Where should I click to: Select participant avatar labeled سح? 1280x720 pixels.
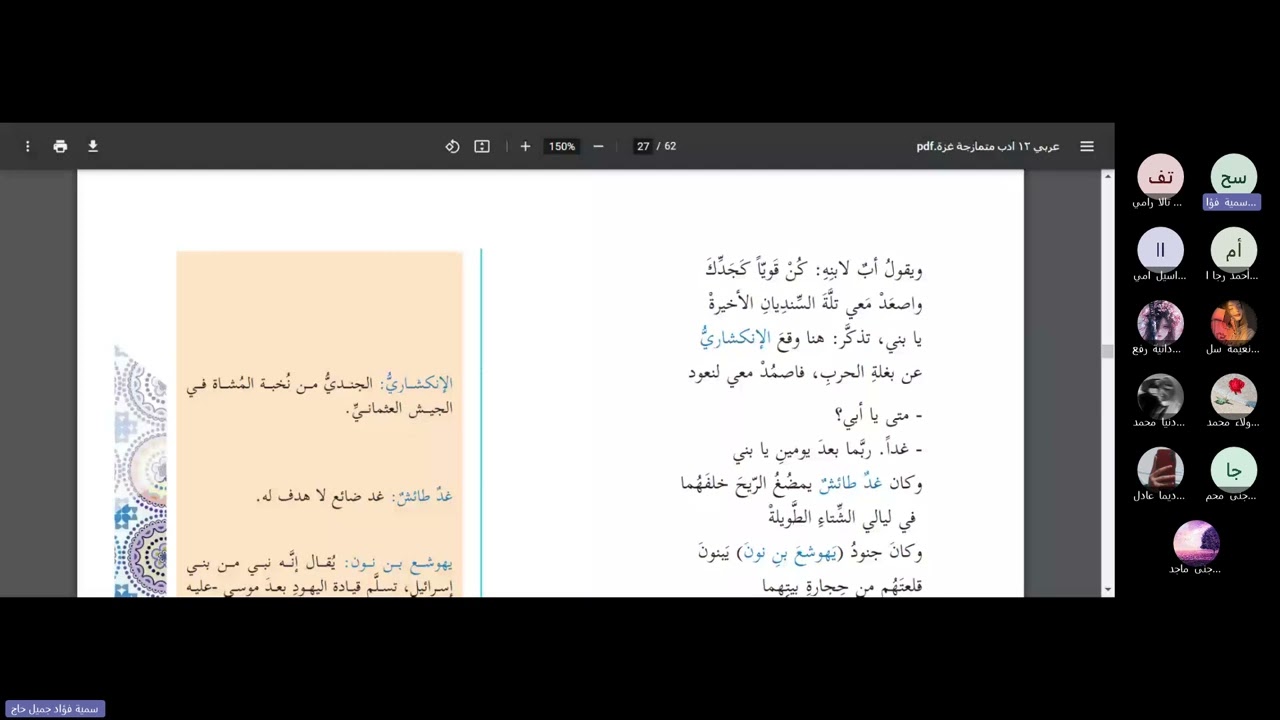click(1233, 177)
